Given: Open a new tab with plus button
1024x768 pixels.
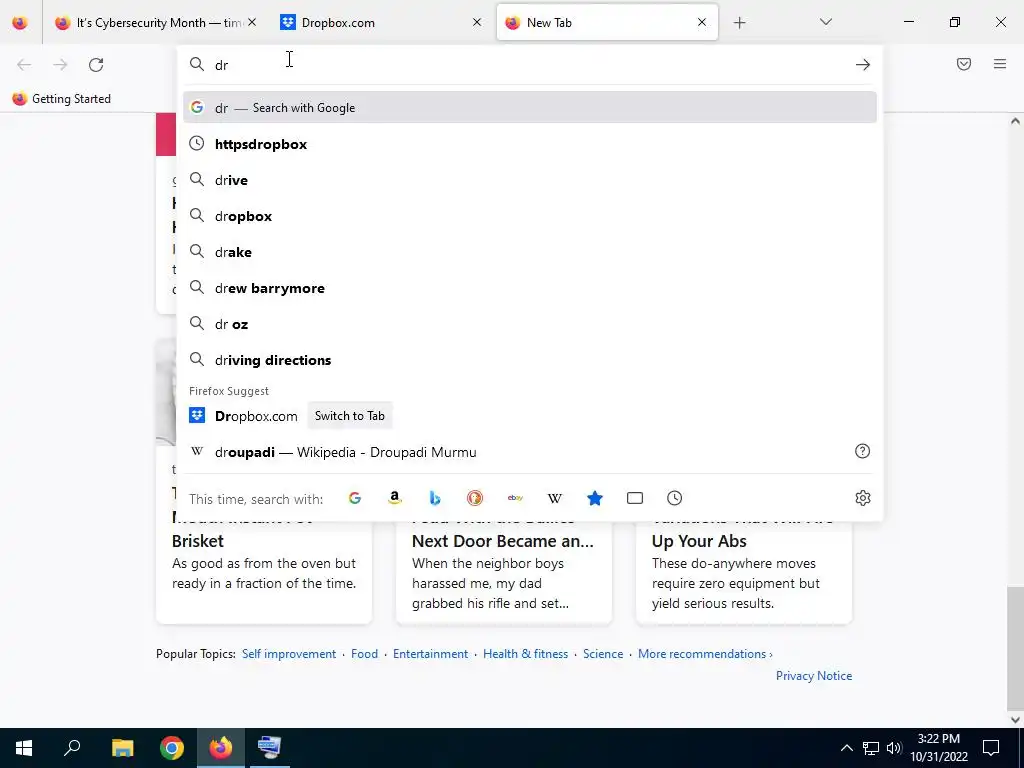Looking at the screenshot, I should pos(739,23).
